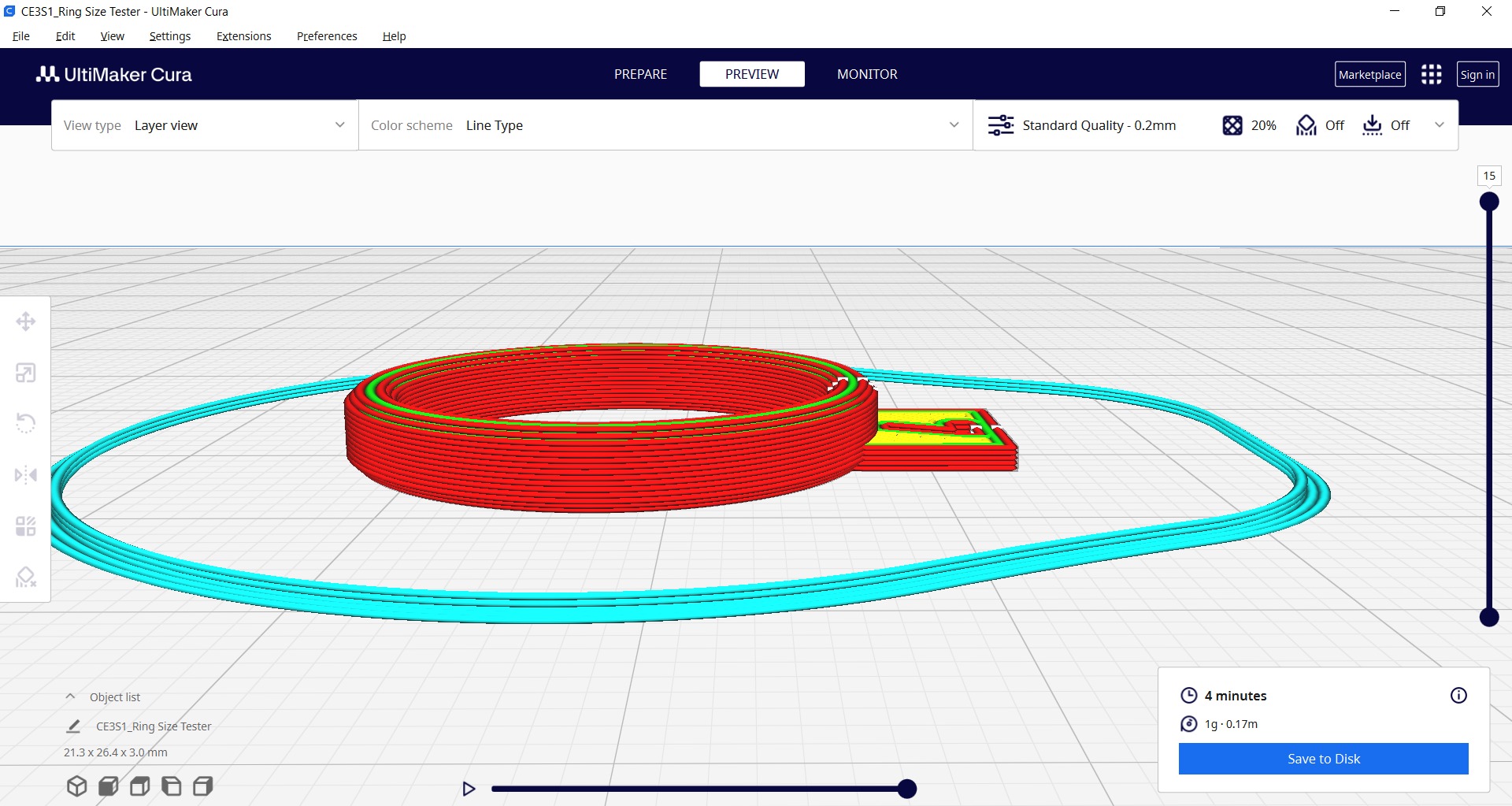Switch to left side camera view

(x=171, y=786)
